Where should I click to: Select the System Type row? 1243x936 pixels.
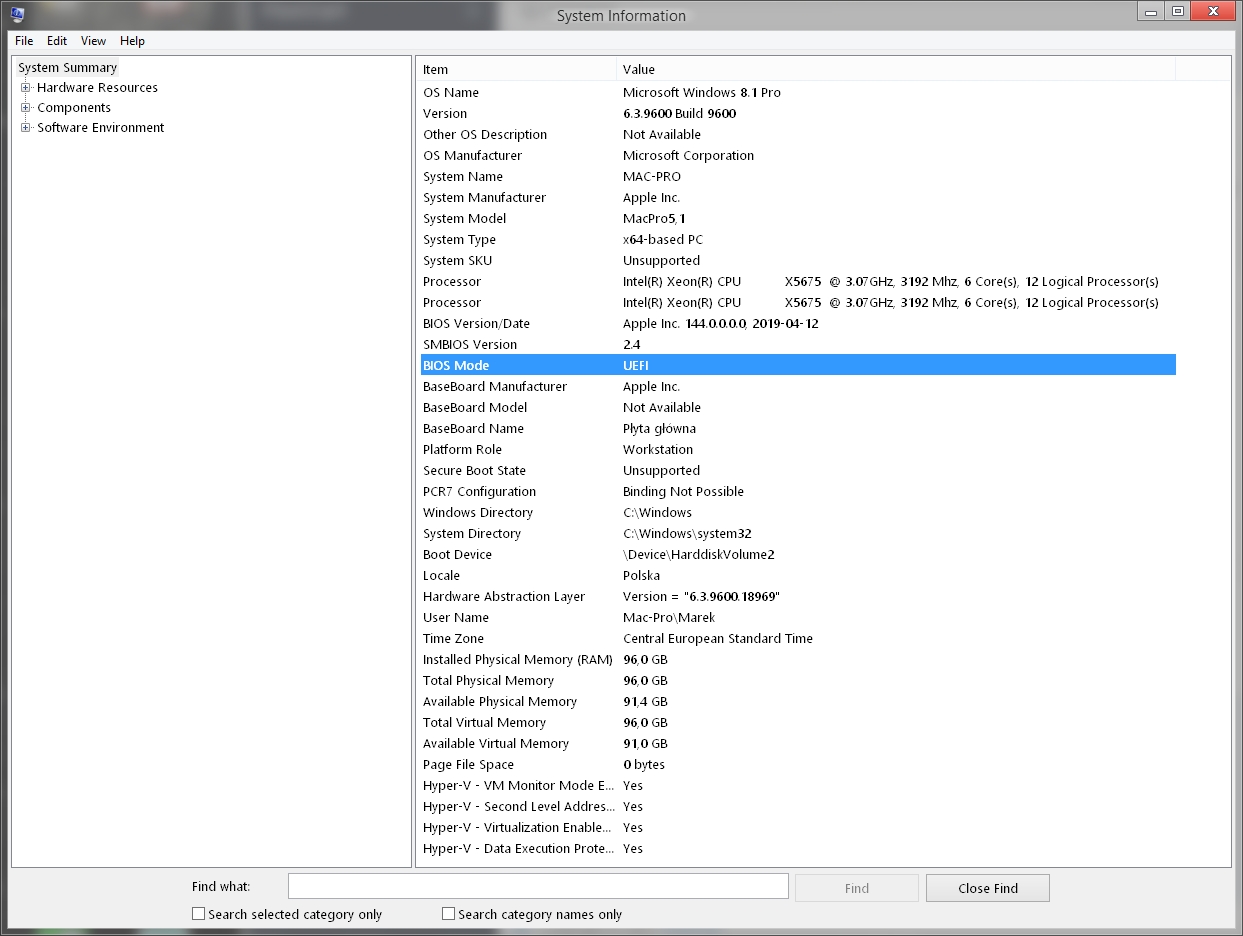pyautogui.click(x=798, y=240)
